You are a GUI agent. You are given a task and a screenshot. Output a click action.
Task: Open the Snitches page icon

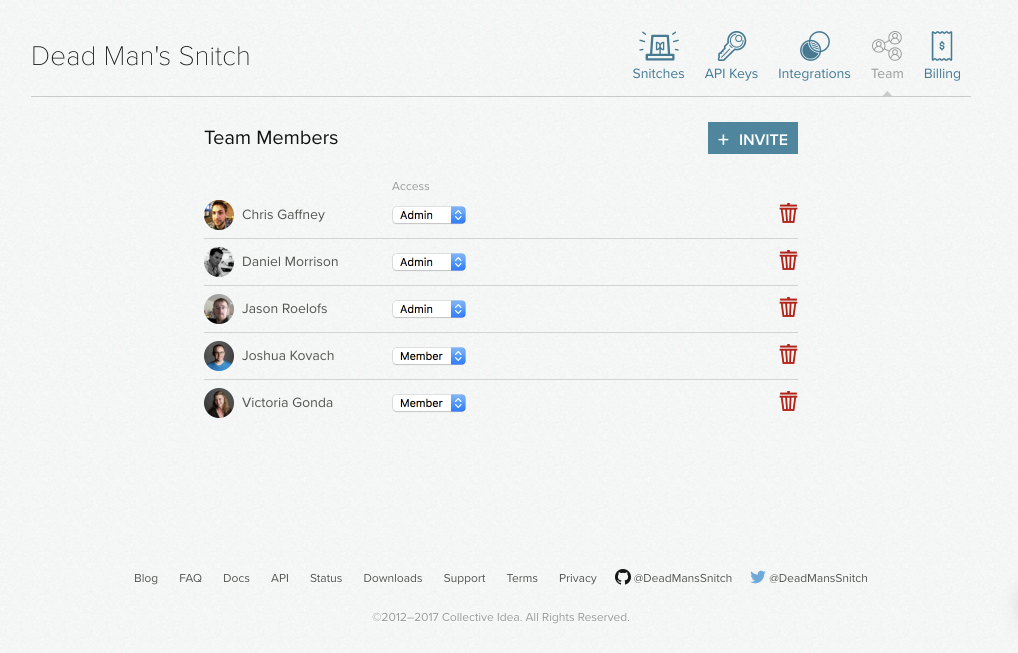point(658,46)
